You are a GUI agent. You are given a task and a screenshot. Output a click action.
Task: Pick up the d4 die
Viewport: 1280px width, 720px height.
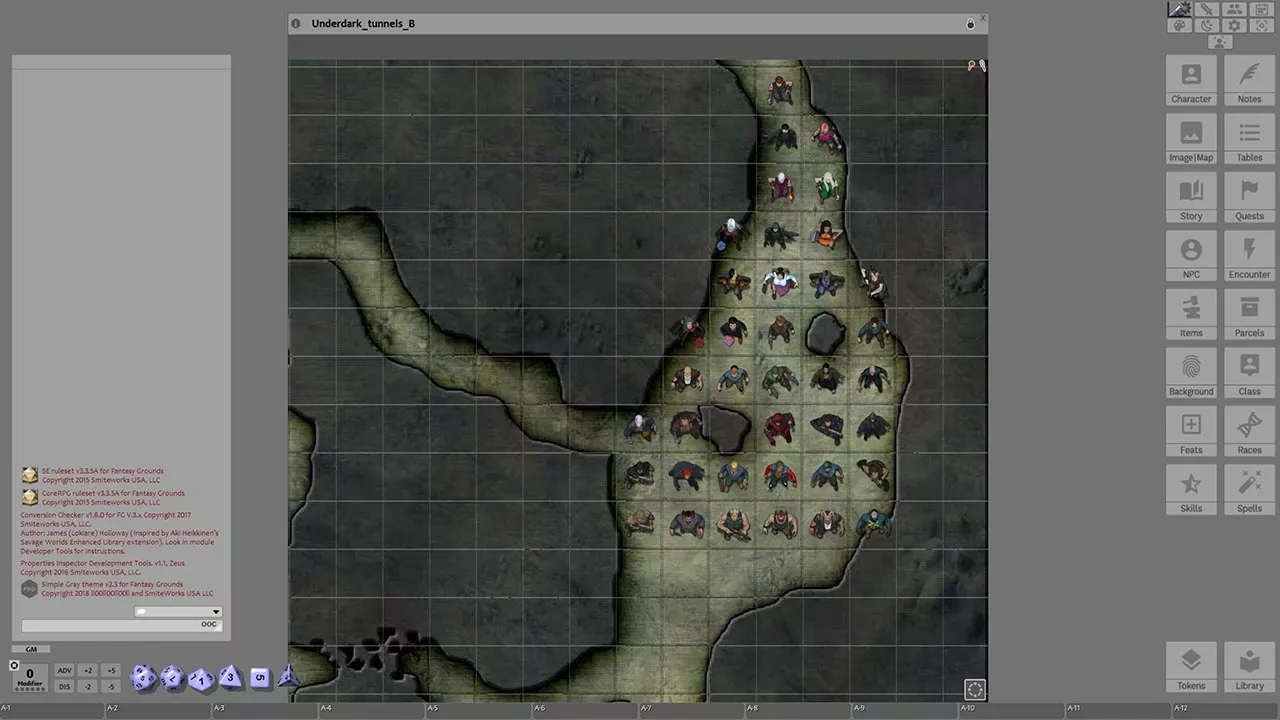[x=289, y=677]
